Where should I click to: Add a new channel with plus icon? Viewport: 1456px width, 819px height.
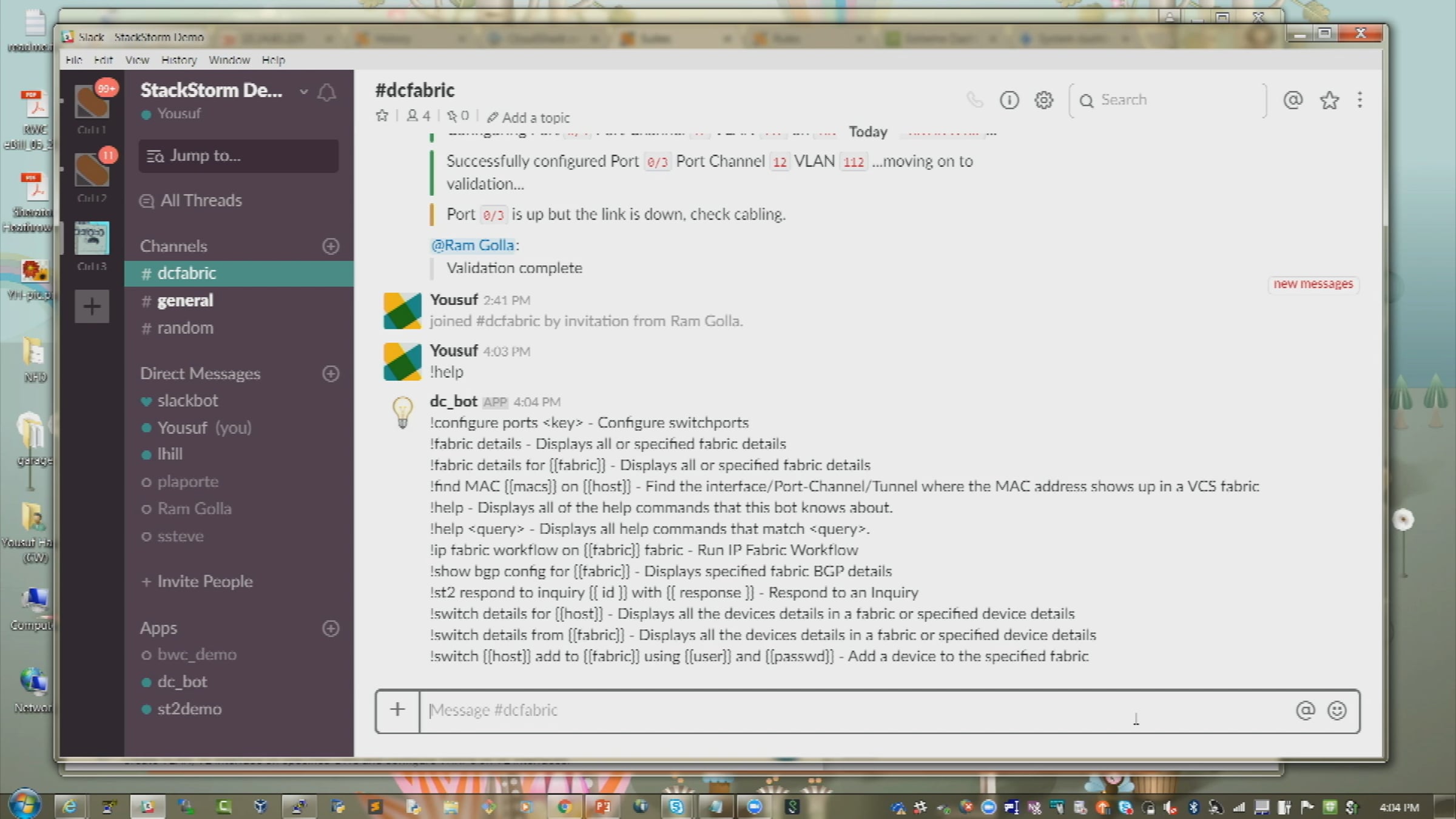point(331,246)
